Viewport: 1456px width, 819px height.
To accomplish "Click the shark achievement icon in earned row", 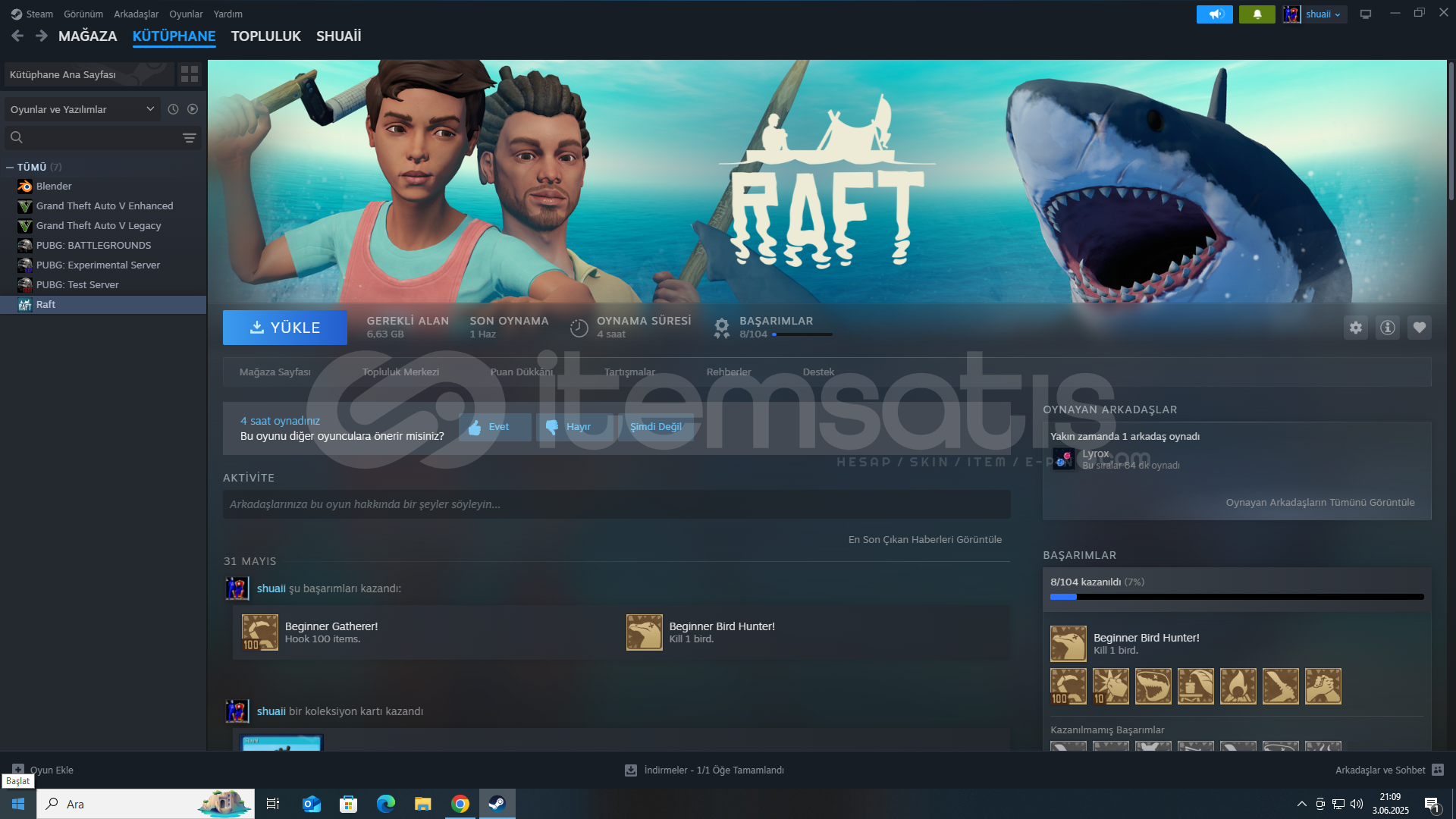I will pos(1153,686).
